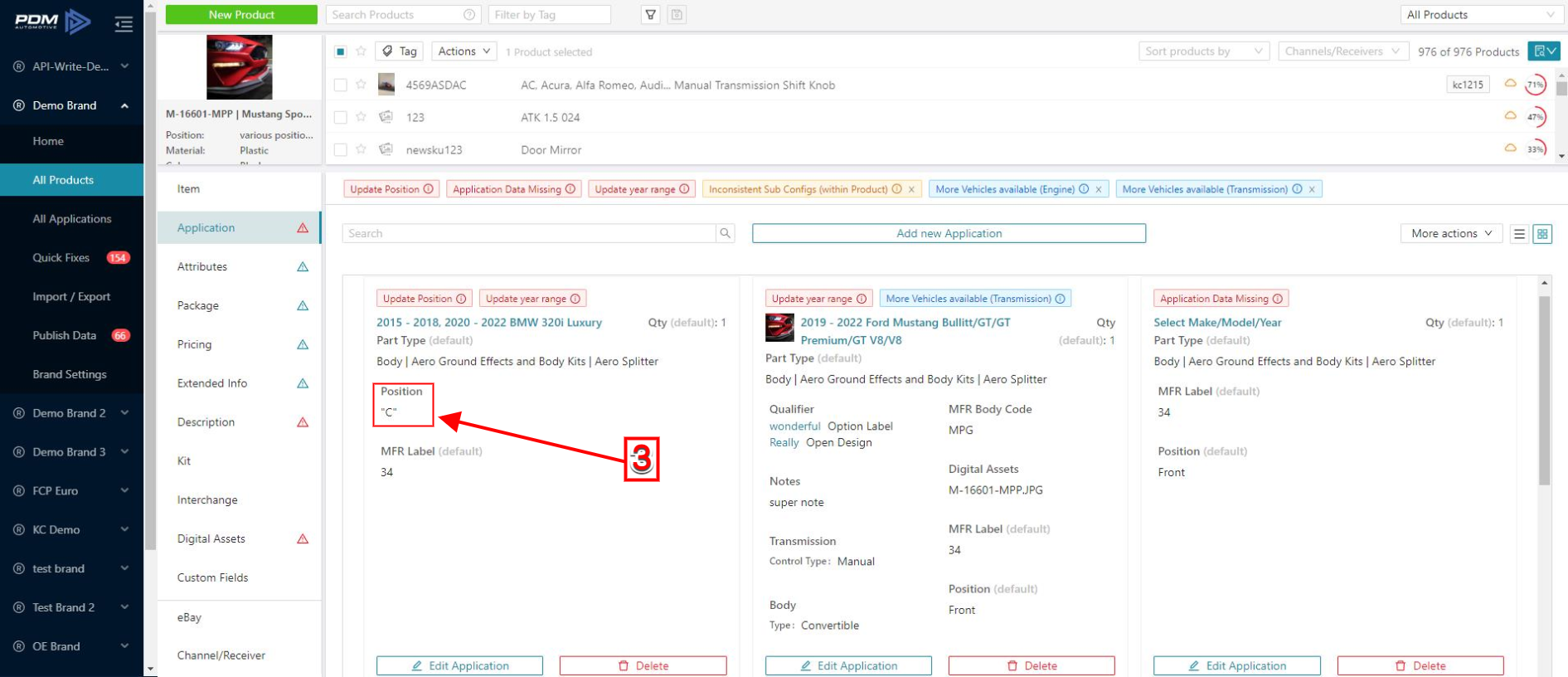Image resolution: width=1568 pixels, height=677 pixels.
Task: Open Select Make/Model/Year link
Action: (1217, 323)
